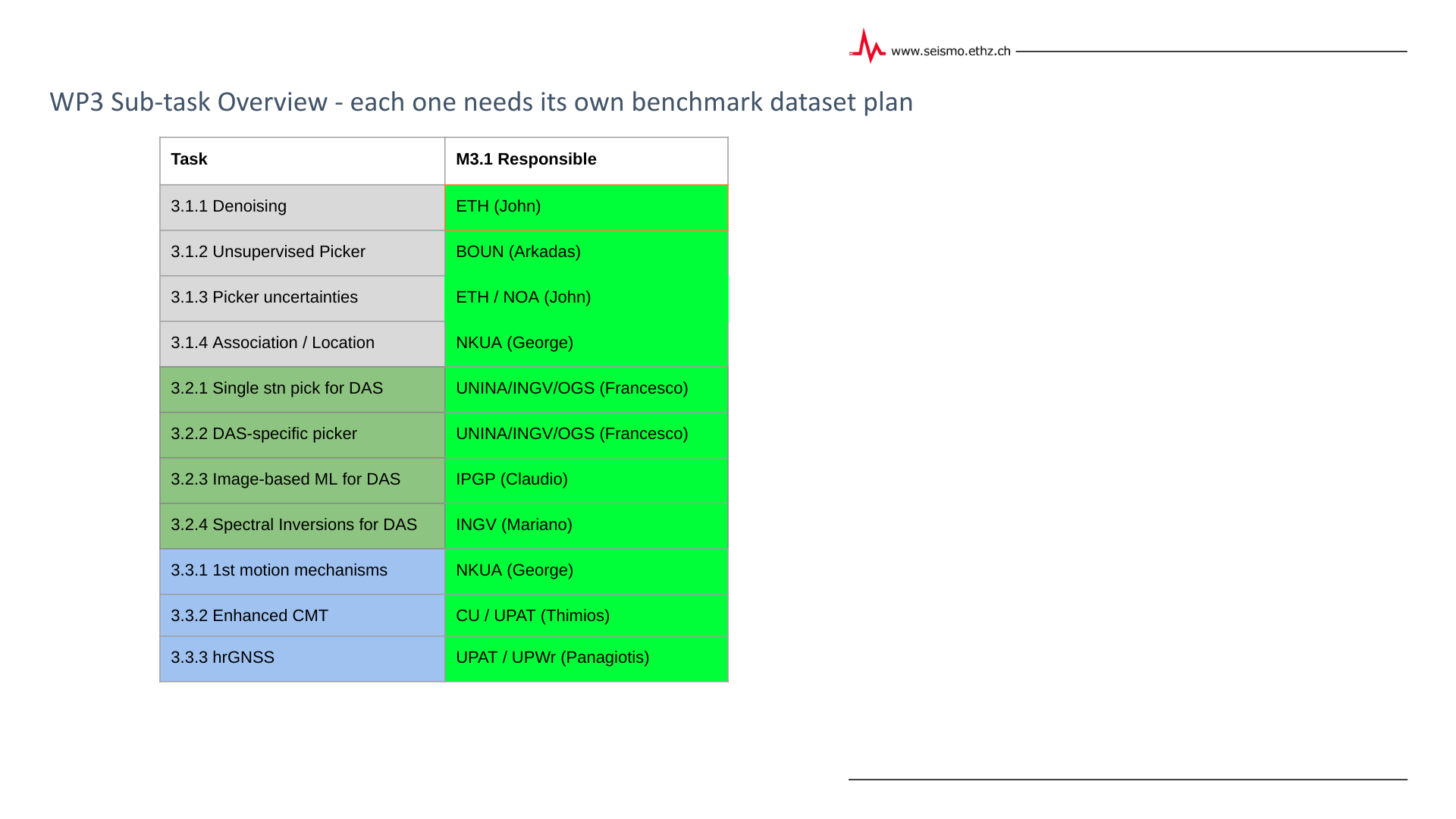Click "UNINA/INGV/OGS (Francesco)" in the 3.2.2 row

[x=586, y=435]
